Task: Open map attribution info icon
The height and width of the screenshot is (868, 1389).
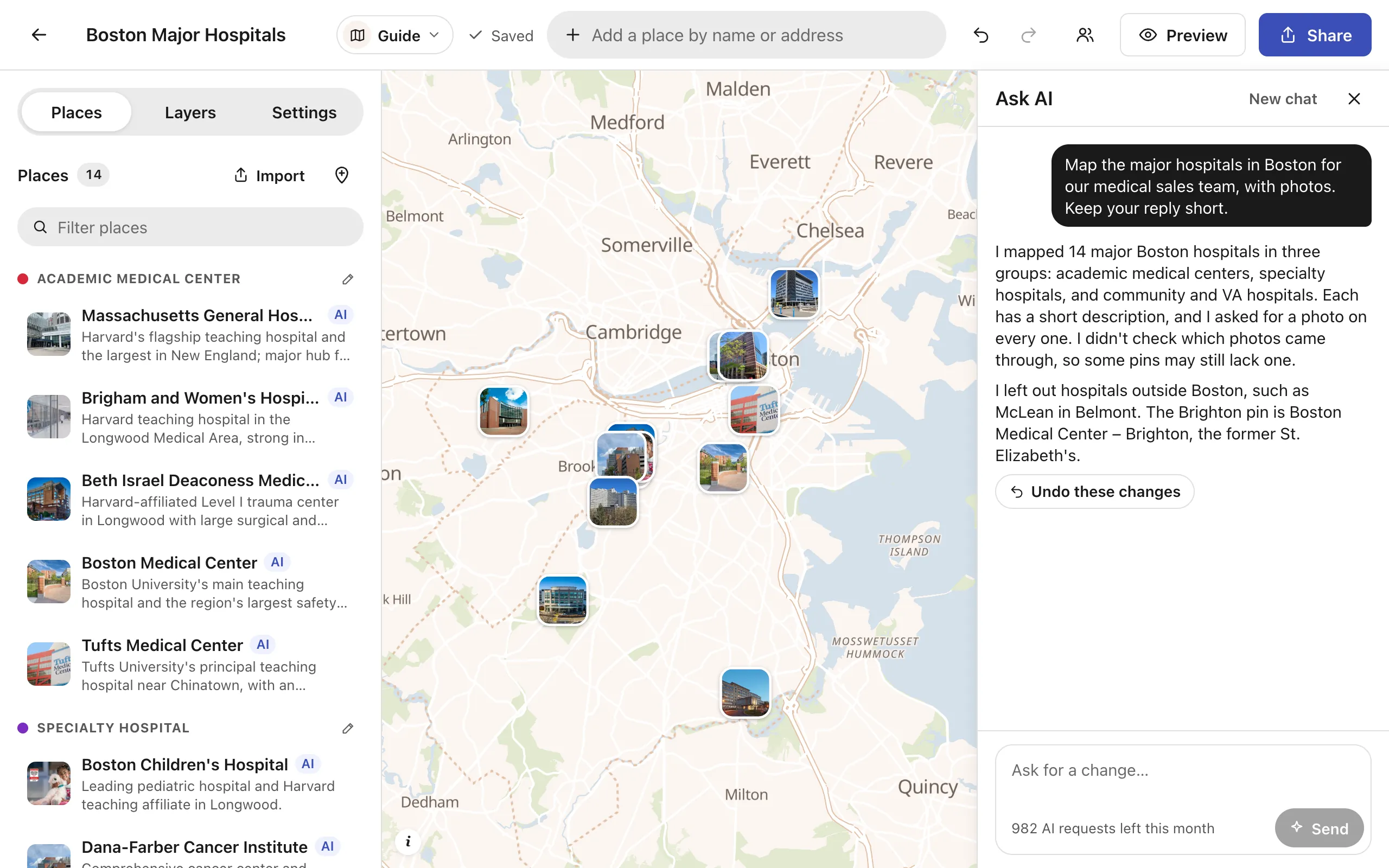Action: click(407, 841)
